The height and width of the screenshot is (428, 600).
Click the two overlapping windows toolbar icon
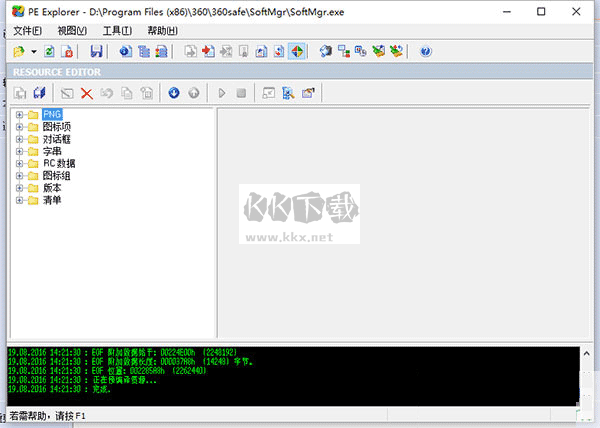[360, 51]
